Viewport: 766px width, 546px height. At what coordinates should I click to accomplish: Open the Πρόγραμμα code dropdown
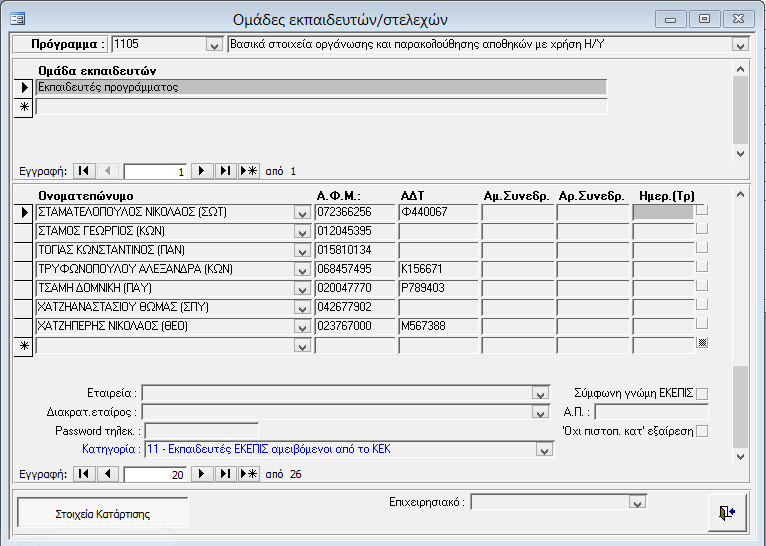[x=213, y=44]
